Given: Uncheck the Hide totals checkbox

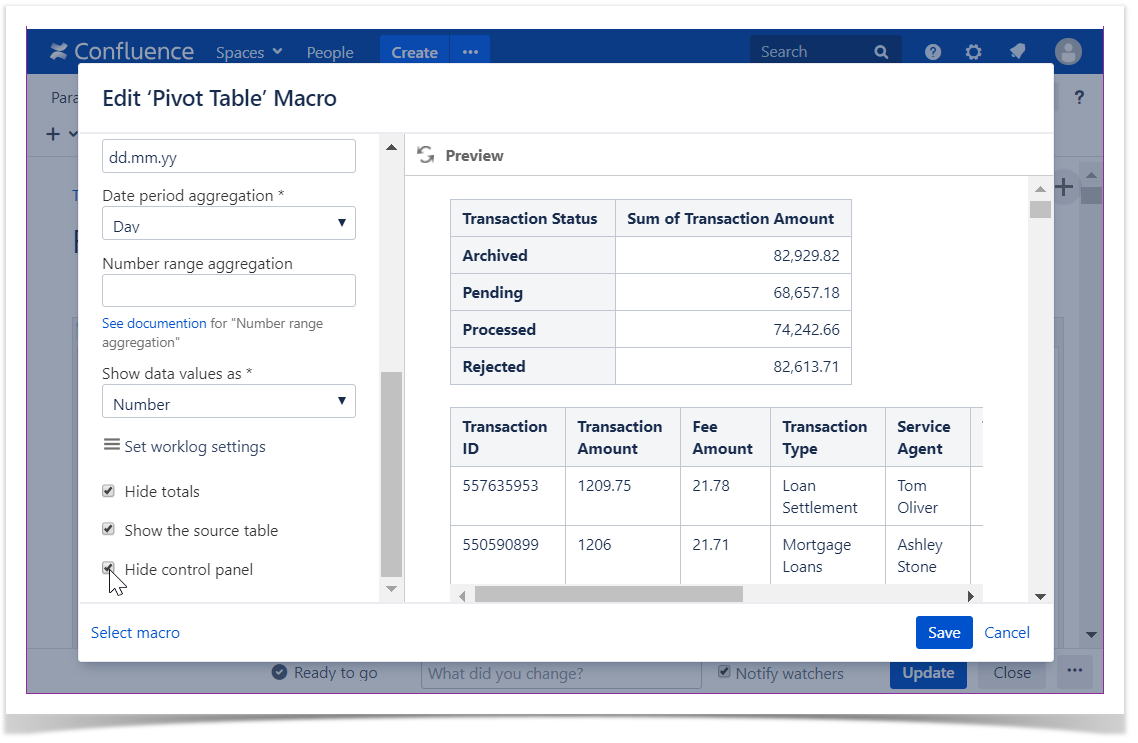Looking at the screenshot, I should pos(109,491).
